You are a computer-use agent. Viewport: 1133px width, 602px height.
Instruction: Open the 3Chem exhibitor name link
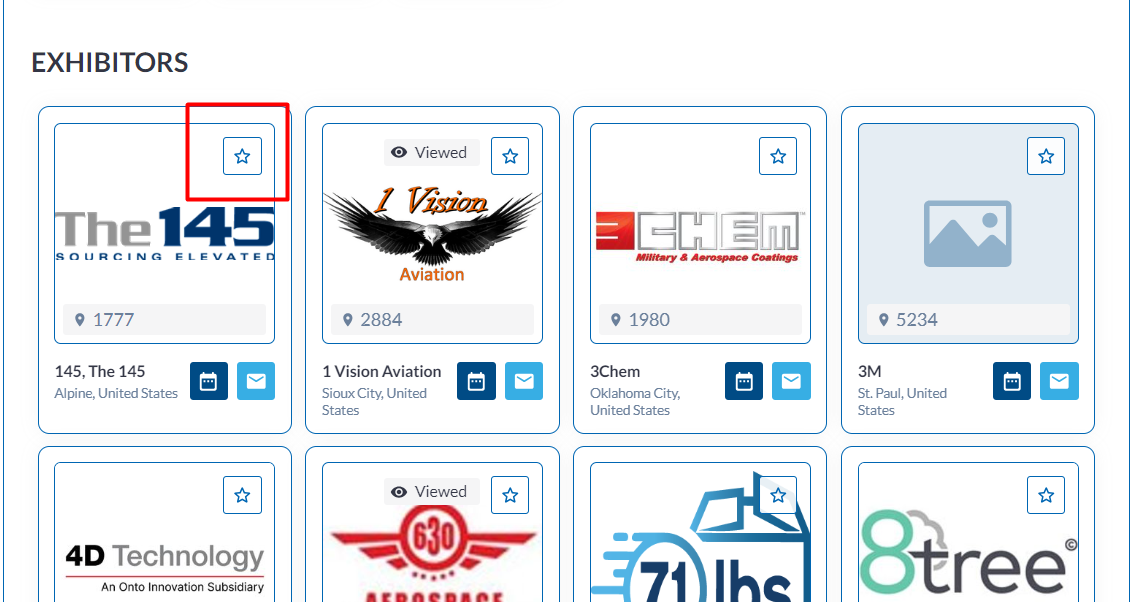click(615, 371)
